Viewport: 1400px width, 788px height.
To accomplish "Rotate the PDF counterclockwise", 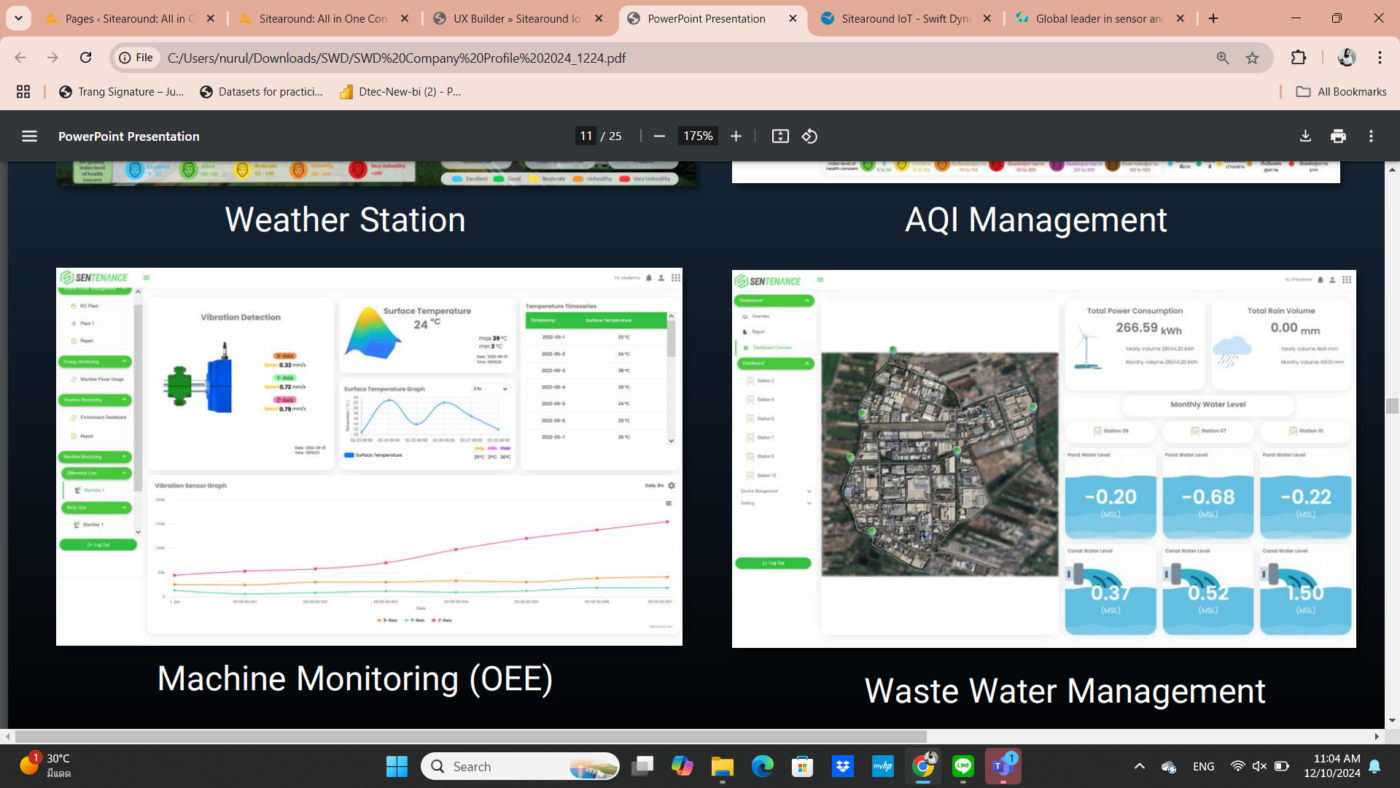I will (x=811, y=135).
